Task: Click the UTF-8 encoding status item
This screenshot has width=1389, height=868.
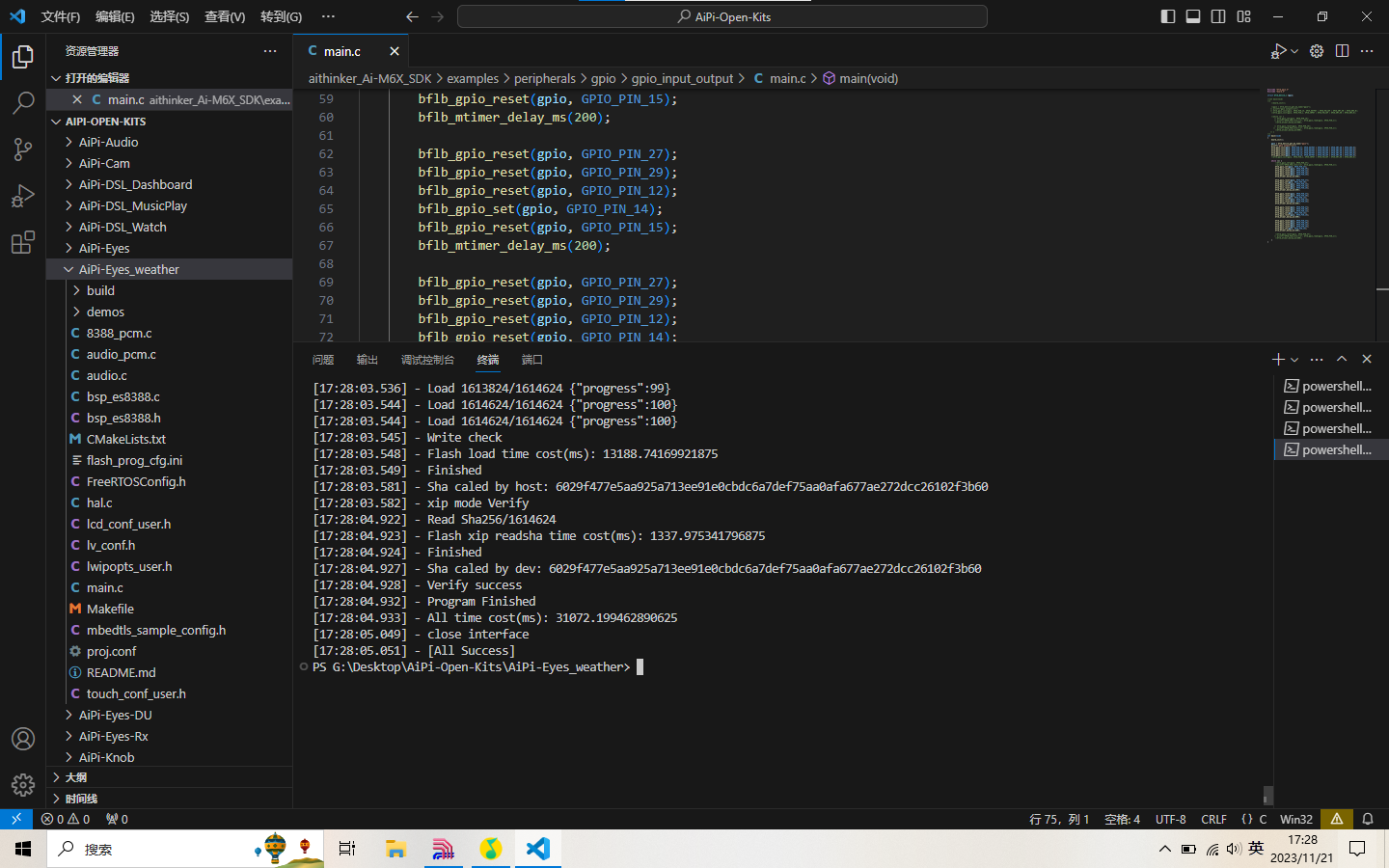Action: click(x=1171, y=819)
